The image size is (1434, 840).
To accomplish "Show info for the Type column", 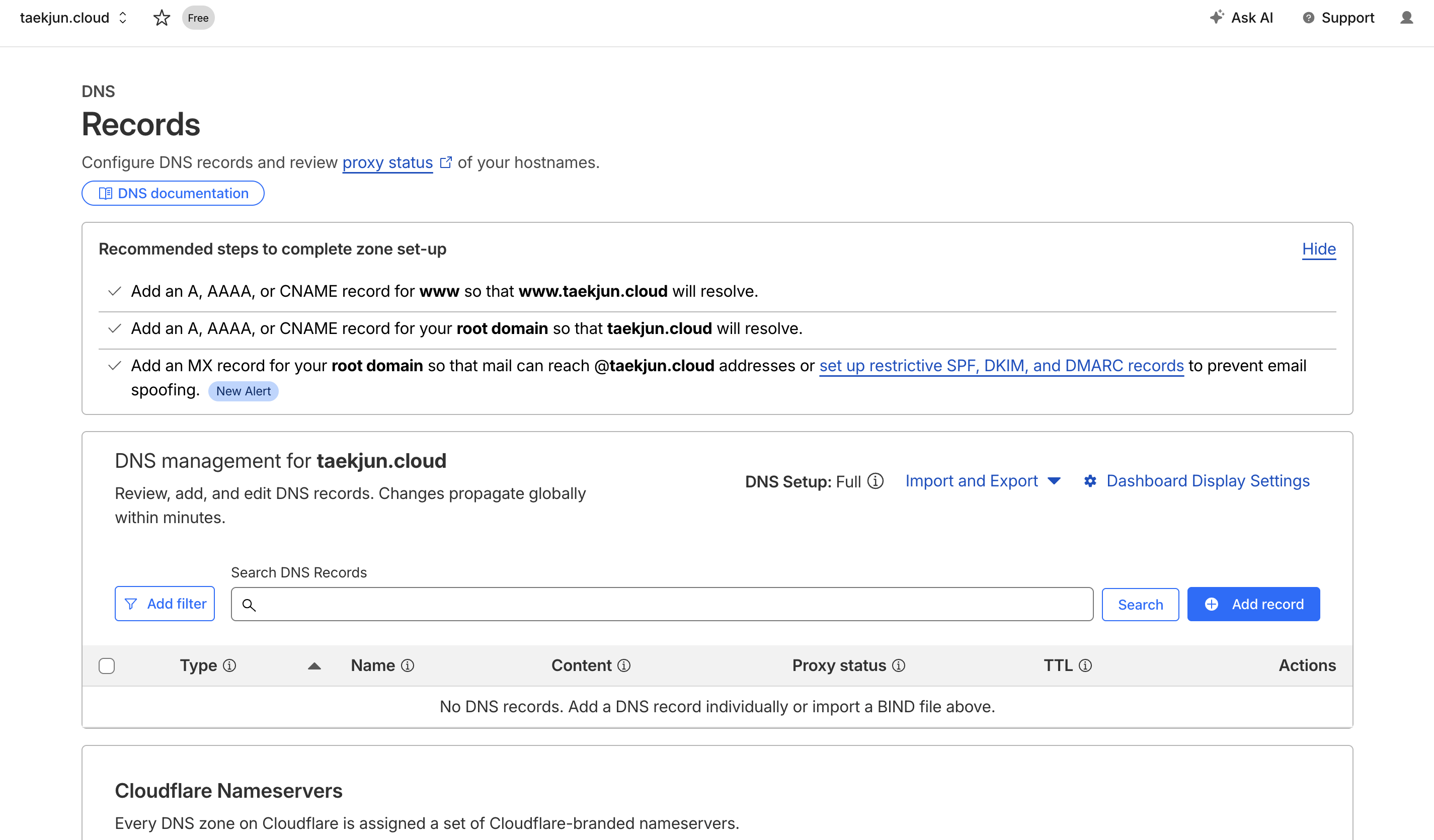I will [x=229, y=665].
